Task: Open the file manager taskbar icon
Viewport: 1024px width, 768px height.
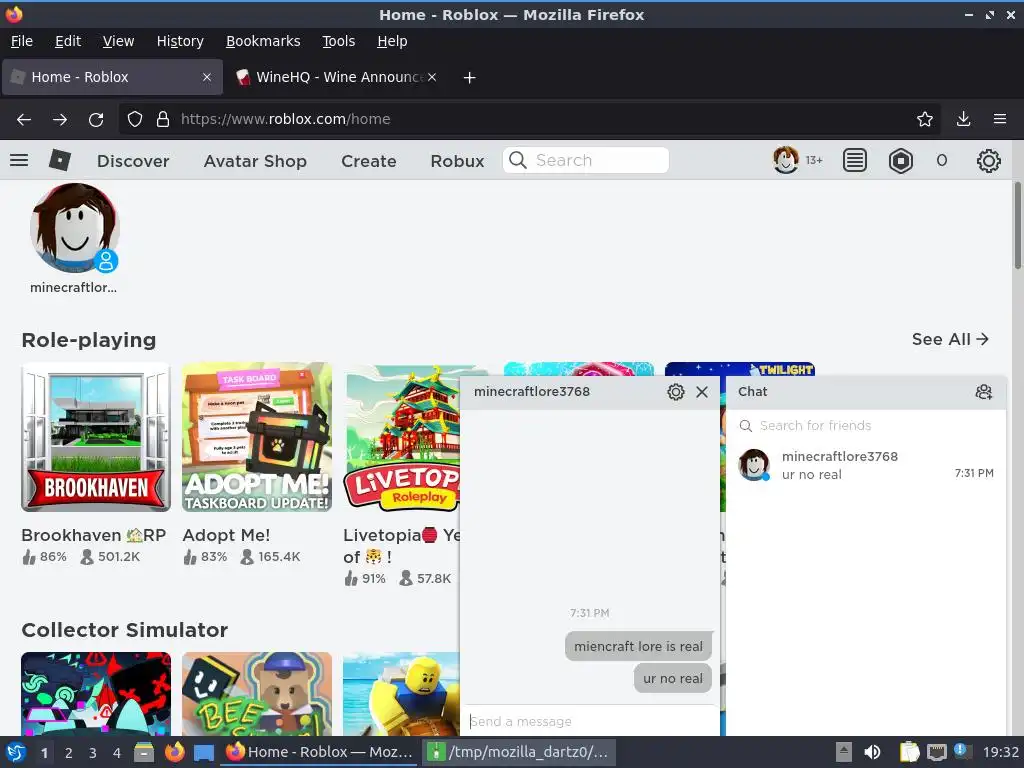Action: 144,752
